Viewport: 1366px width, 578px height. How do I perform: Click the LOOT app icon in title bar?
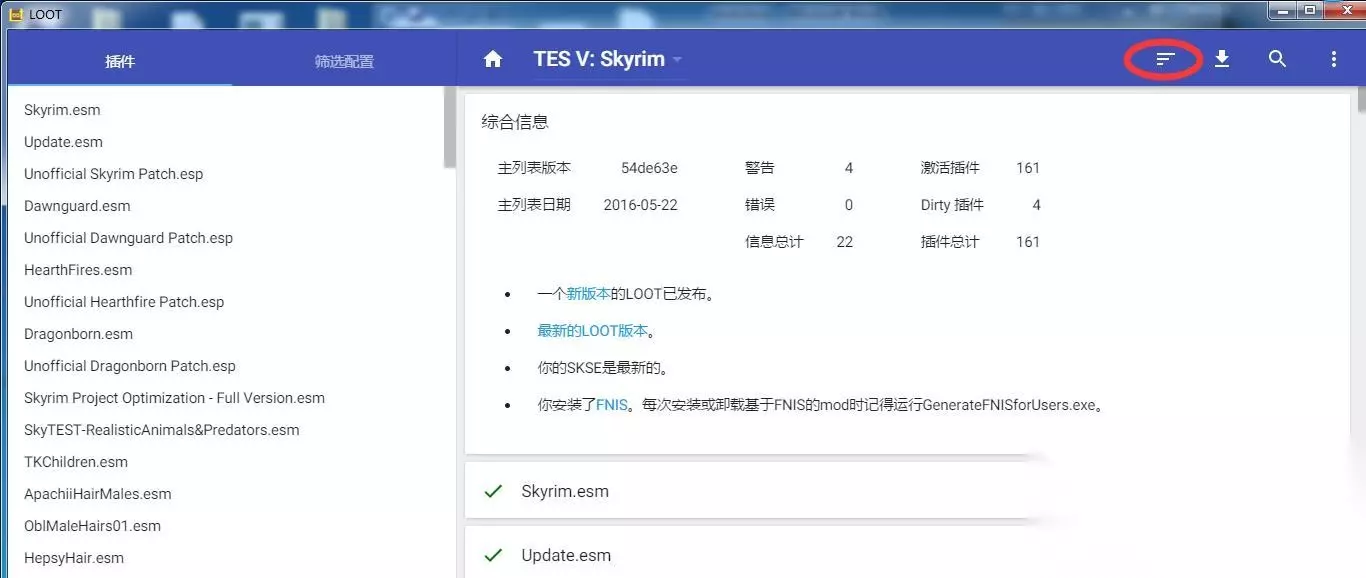[16, 14]
